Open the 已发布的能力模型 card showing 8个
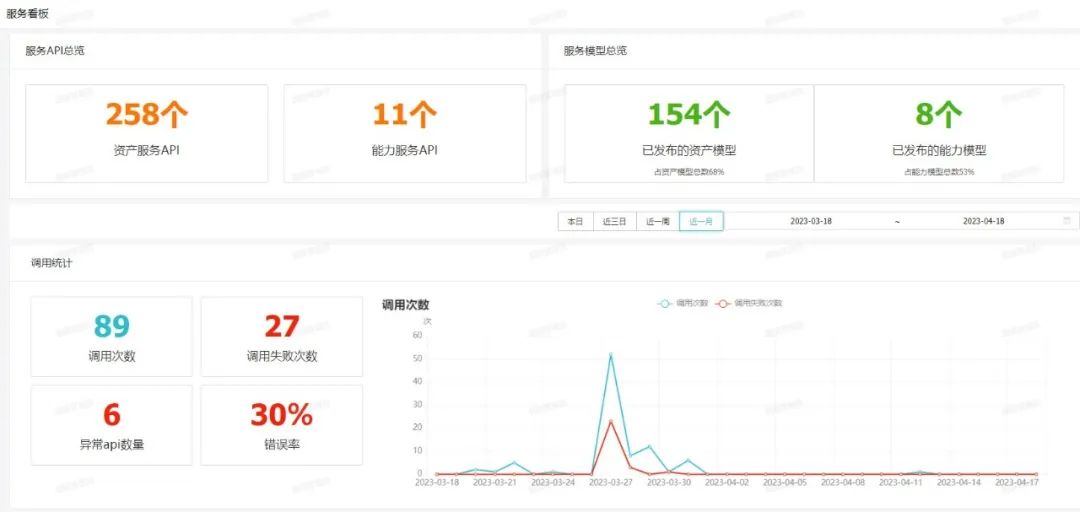The width and height of the screenshot is (1080, 512). 939,133
